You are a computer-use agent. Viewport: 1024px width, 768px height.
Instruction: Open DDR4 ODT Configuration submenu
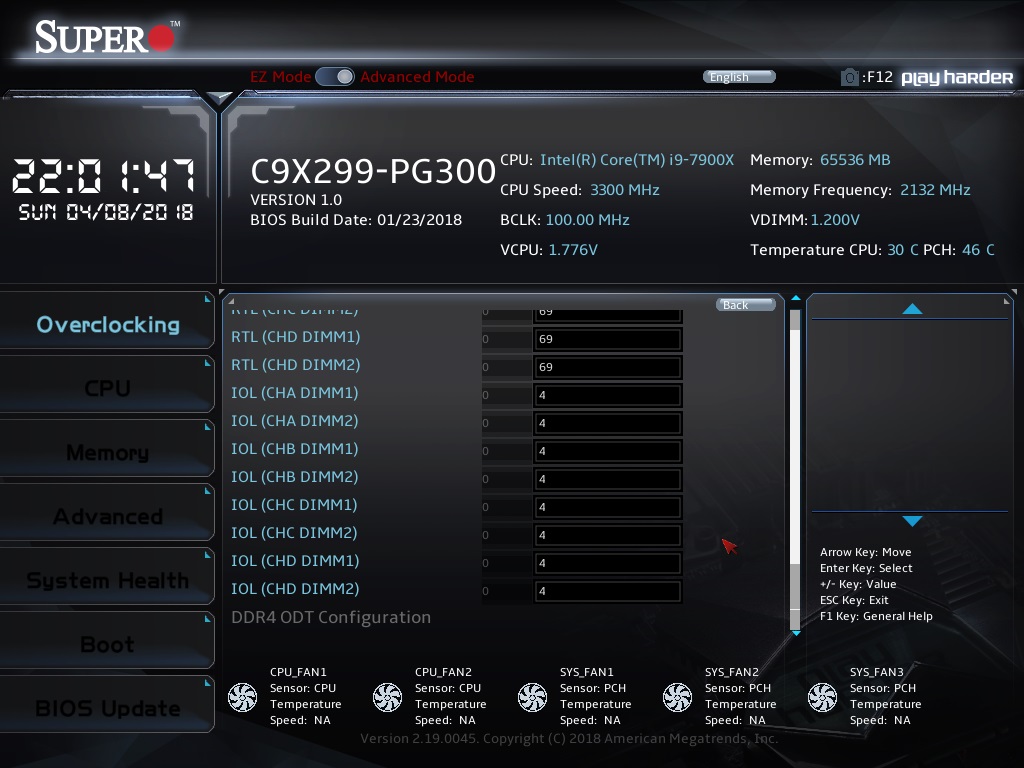(x=331, y=617)
